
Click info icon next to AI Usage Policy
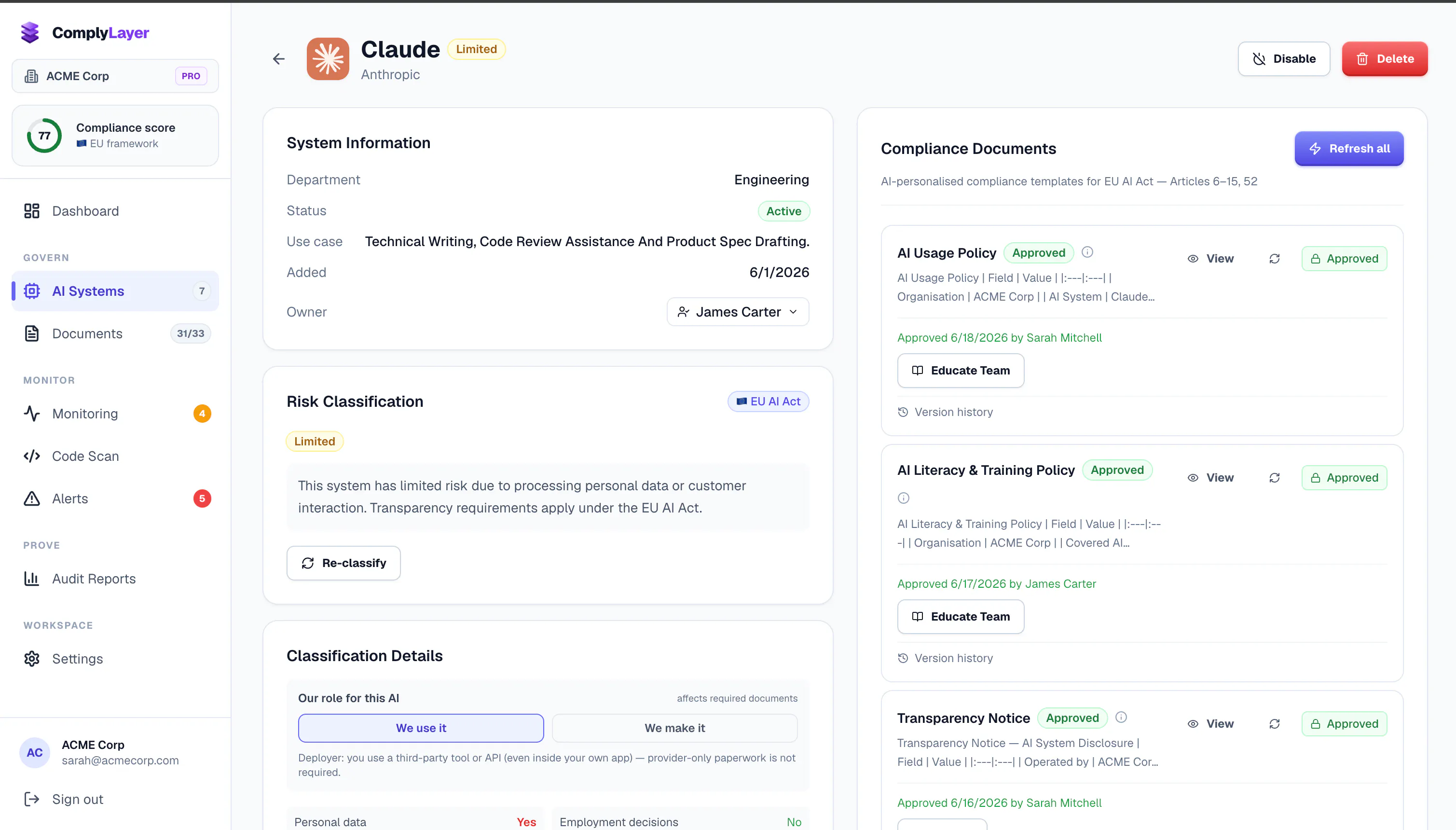click(1087, 252)
